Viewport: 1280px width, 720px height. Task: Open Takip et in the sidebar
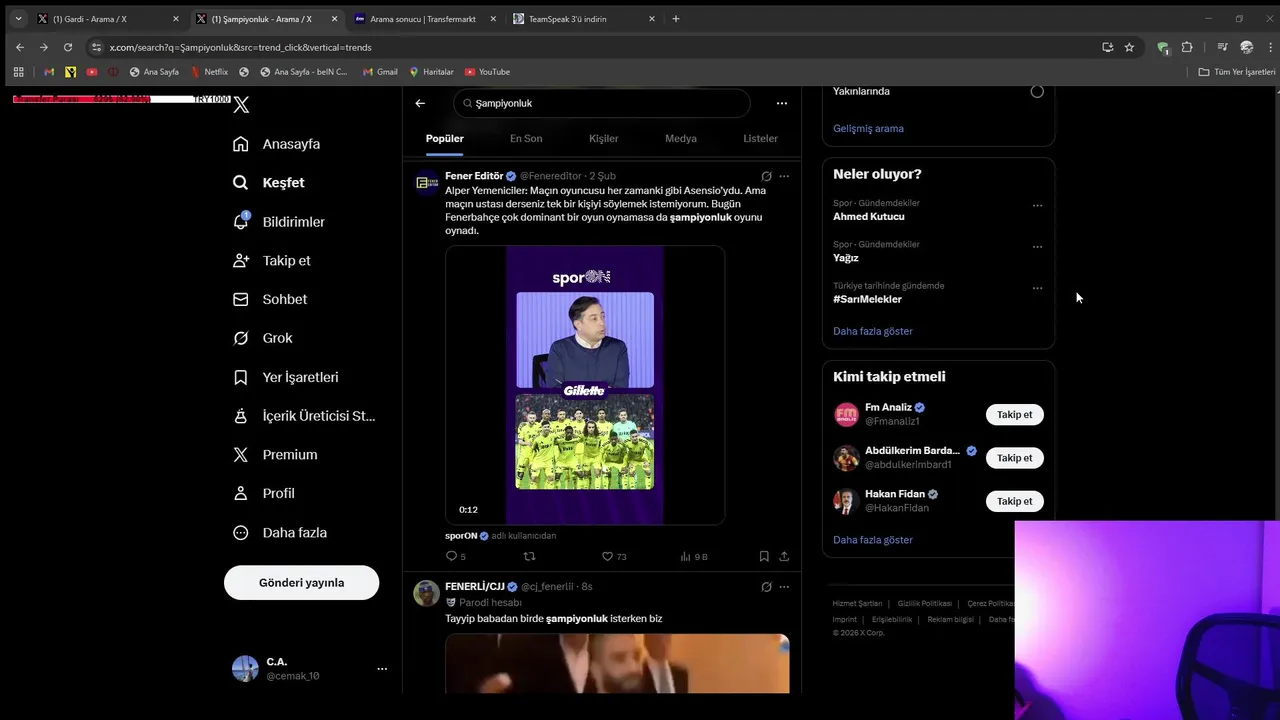pyautogui.click(x=271, y=261)
